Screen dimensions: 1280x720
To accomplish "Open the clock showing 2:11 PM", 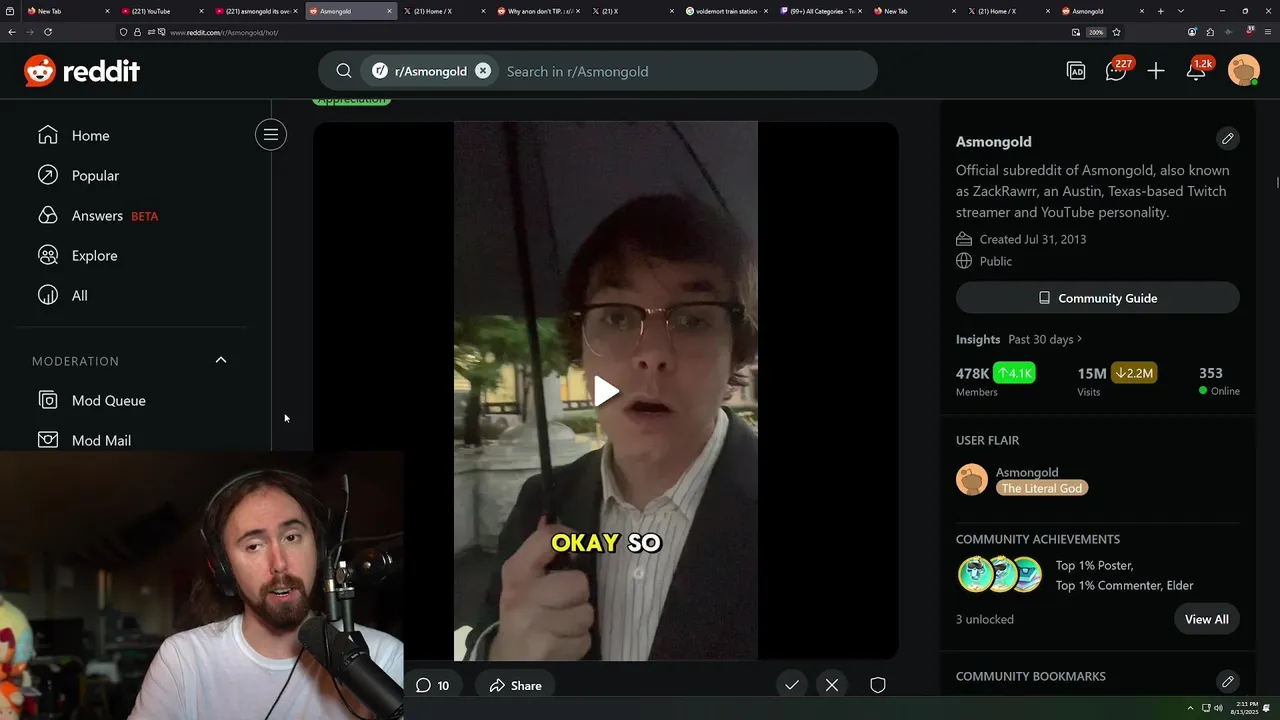I will click(x=1246, y=708).
